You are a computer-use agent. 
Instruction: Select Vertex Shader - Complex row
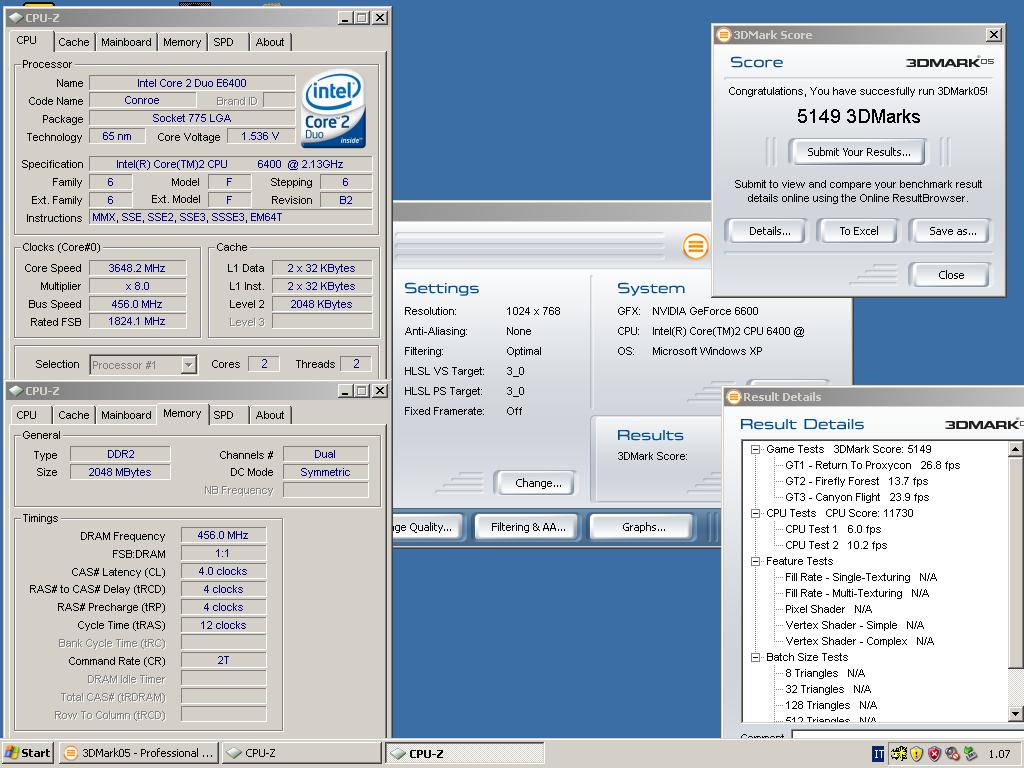(859, 641)
